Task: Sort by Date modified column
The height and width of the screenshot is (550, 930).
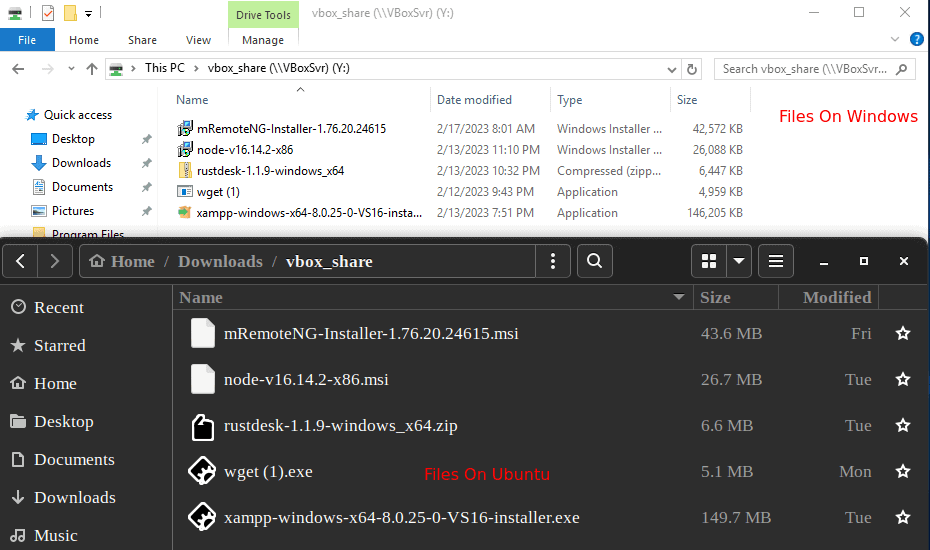Action: click(x=474, y=100)
